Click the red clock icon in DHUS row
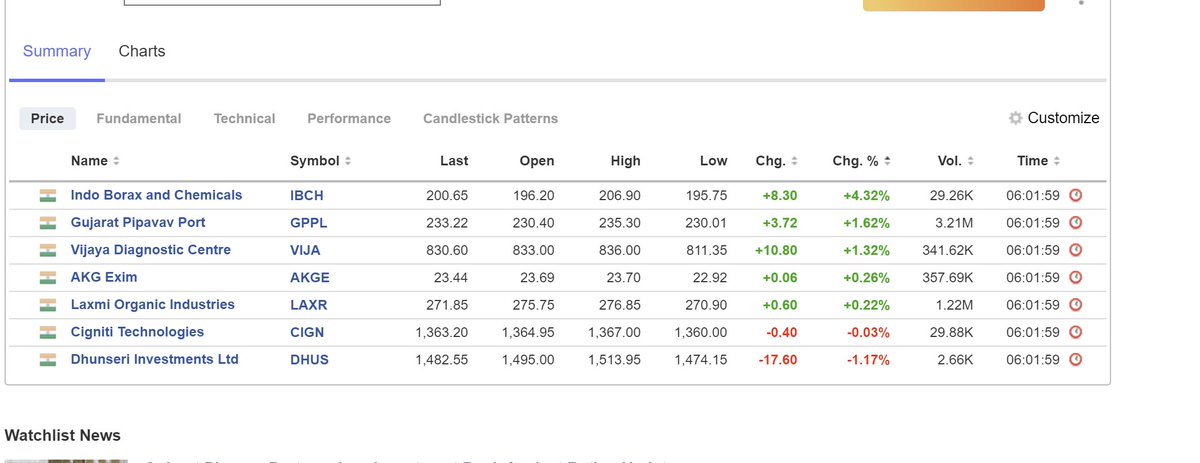Image resolution: width=1200 pixels, height=463 pixels. tap(1076, 360)
